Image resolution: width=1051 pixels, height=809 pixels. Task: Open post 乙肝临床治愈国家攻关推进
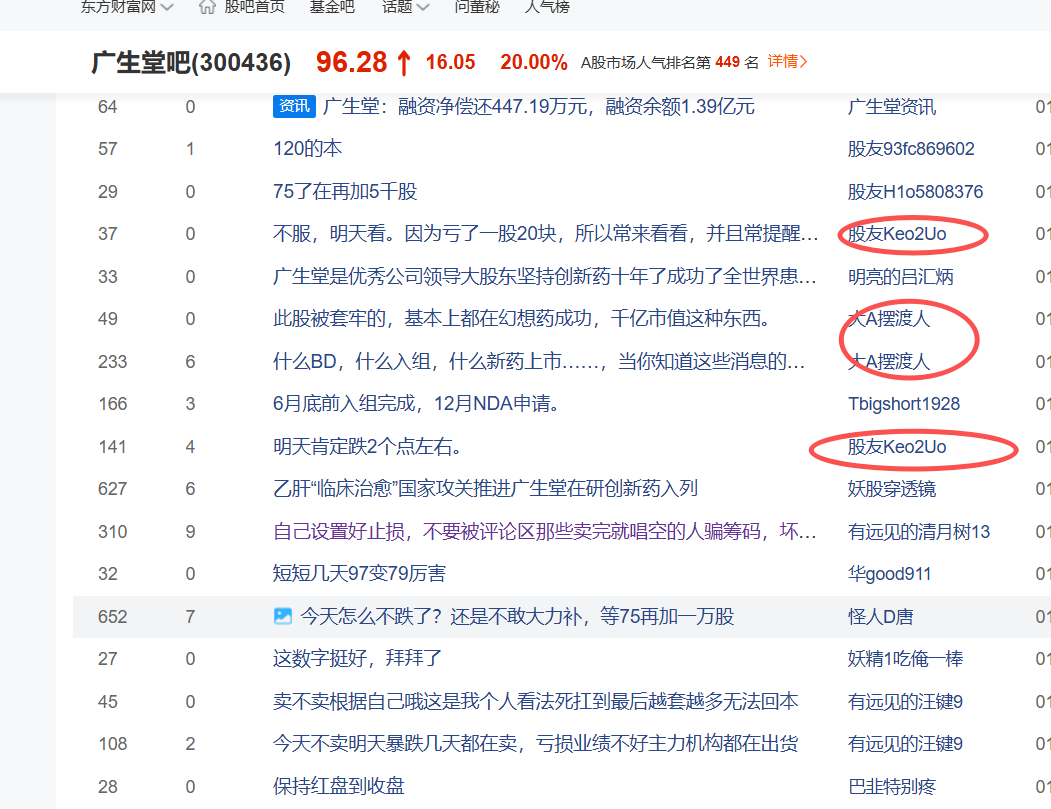[x=485, y=489]
